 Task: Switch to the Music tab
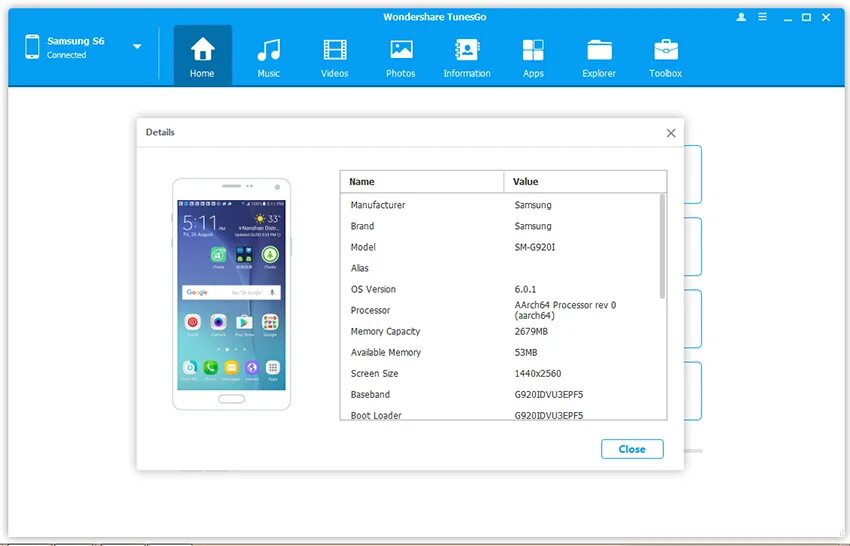269,56
